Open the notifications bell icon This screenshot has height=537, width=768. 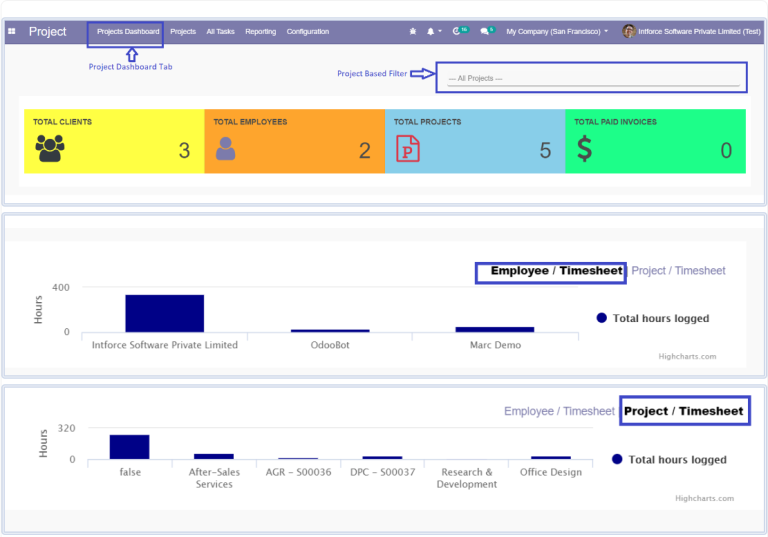(431, 31)
